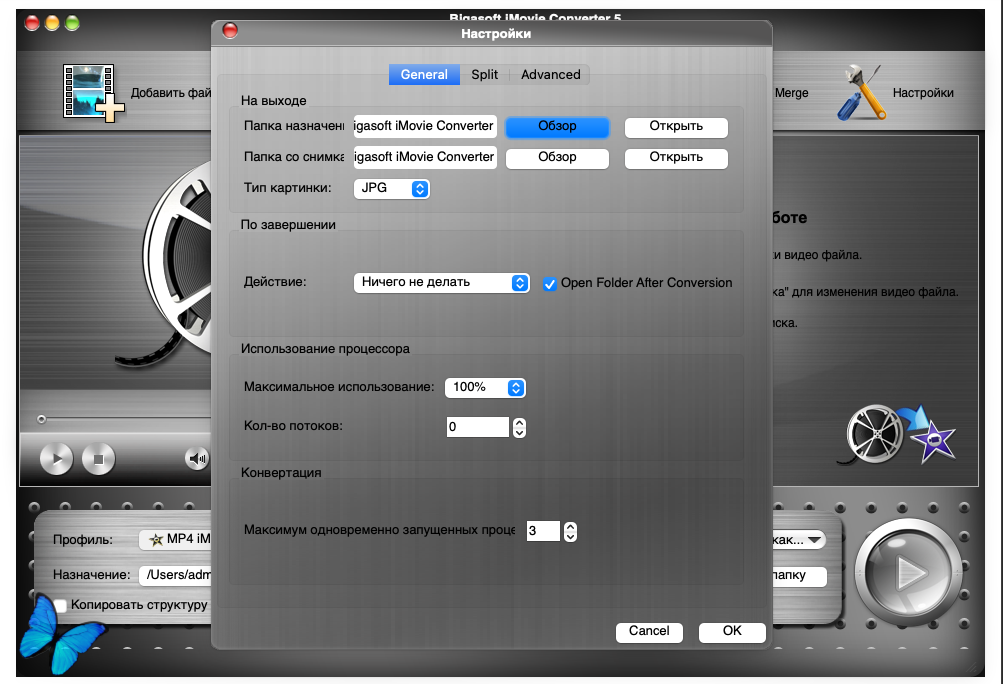Click the Папка назначения path field

tap(425, 126)
